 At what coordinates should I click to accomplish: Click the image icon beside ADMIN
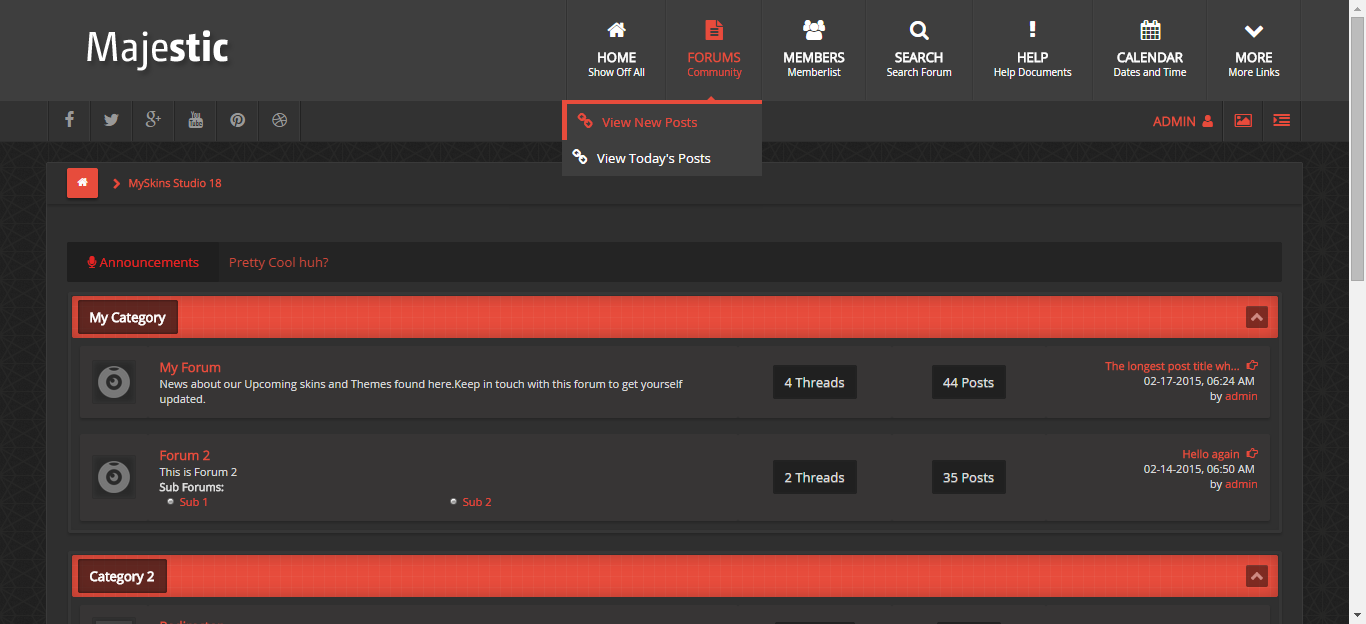(1243, 121)
